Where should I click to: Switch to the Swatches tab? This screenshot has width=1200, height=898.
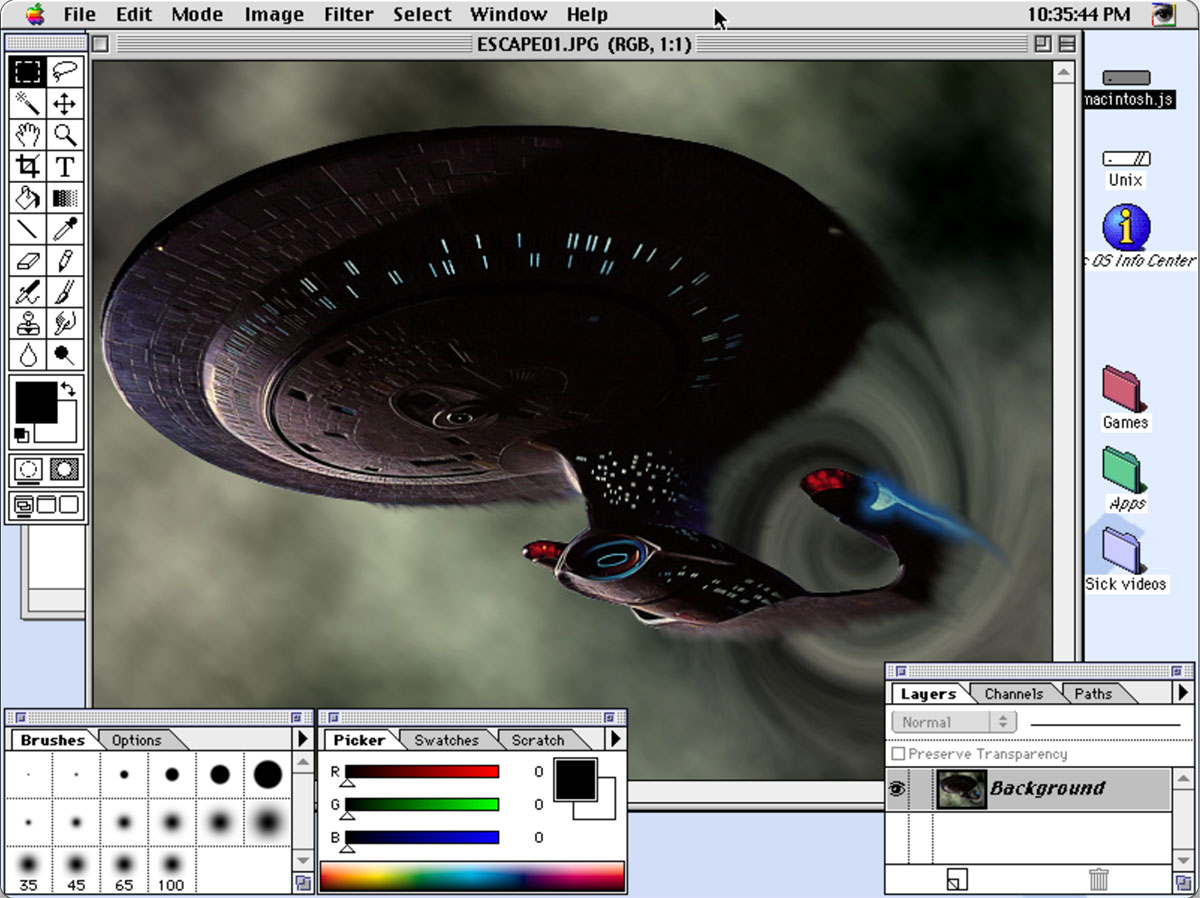[446, 740]
